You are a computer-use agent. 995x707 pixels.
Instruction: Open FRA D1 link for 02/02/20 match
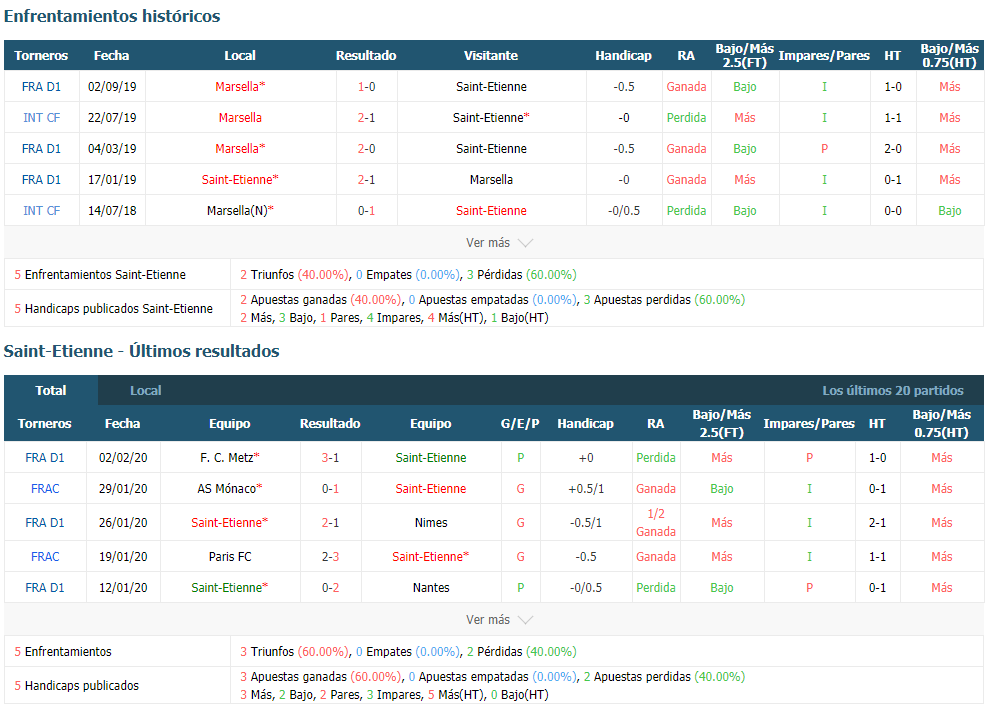pyautogui.click(x=45, y=458)
